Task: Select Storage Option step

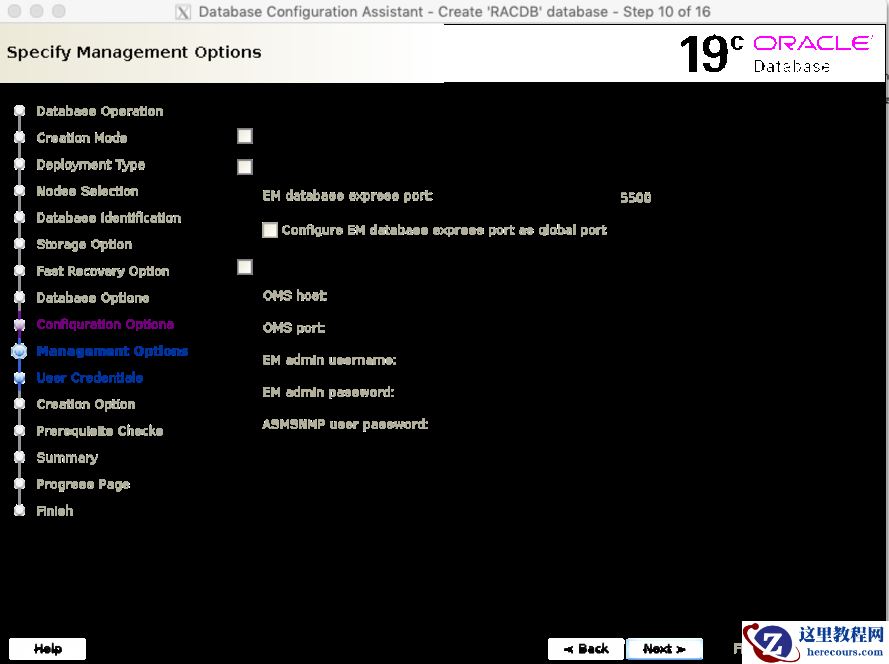Action: tap(84, 244)
